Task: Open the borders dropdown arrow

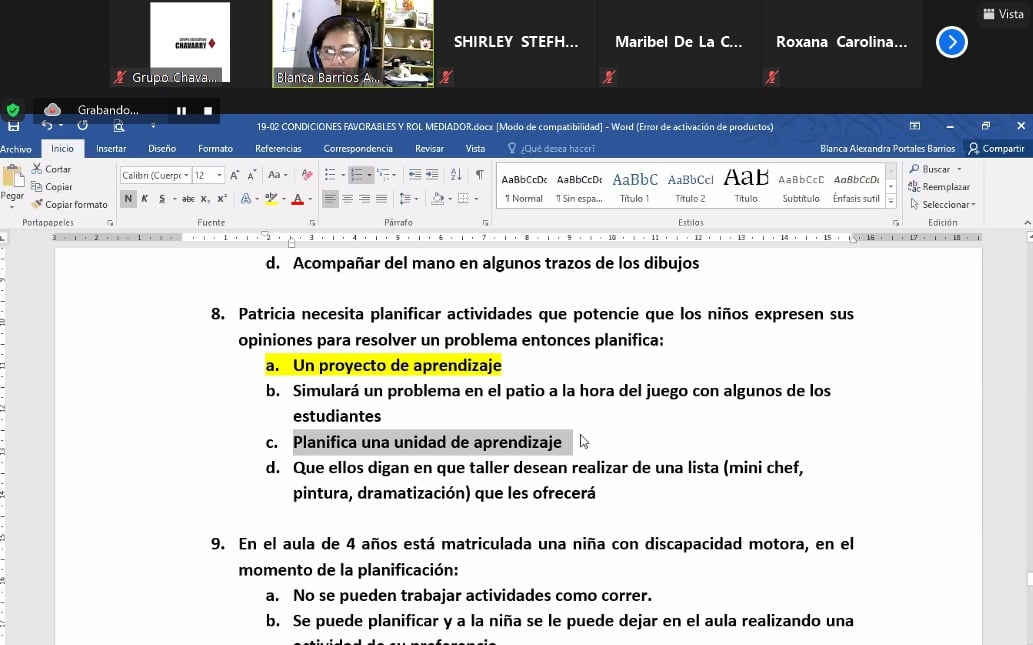Action: (476, 199)
